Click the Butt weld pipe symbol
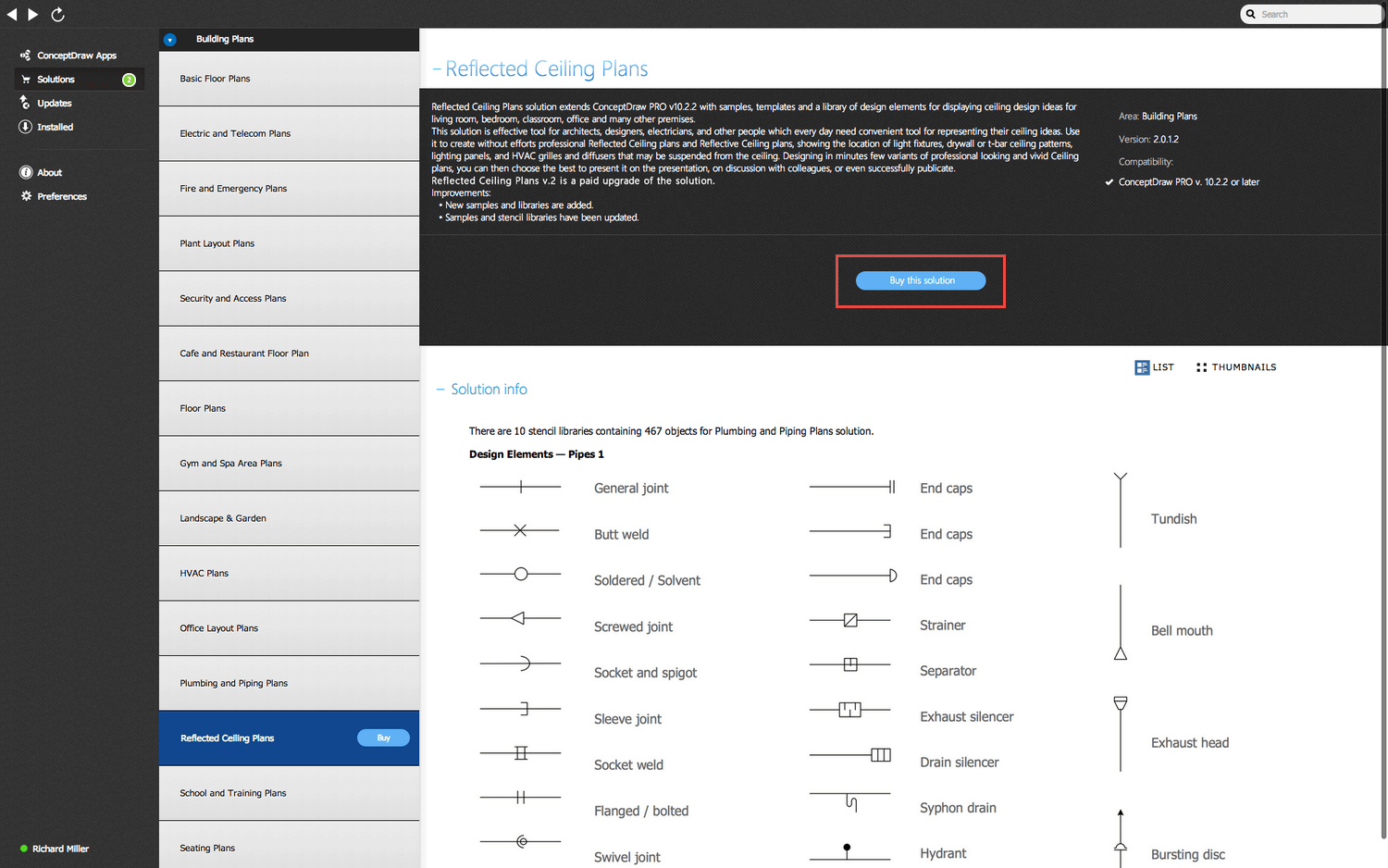 [520, 530]
